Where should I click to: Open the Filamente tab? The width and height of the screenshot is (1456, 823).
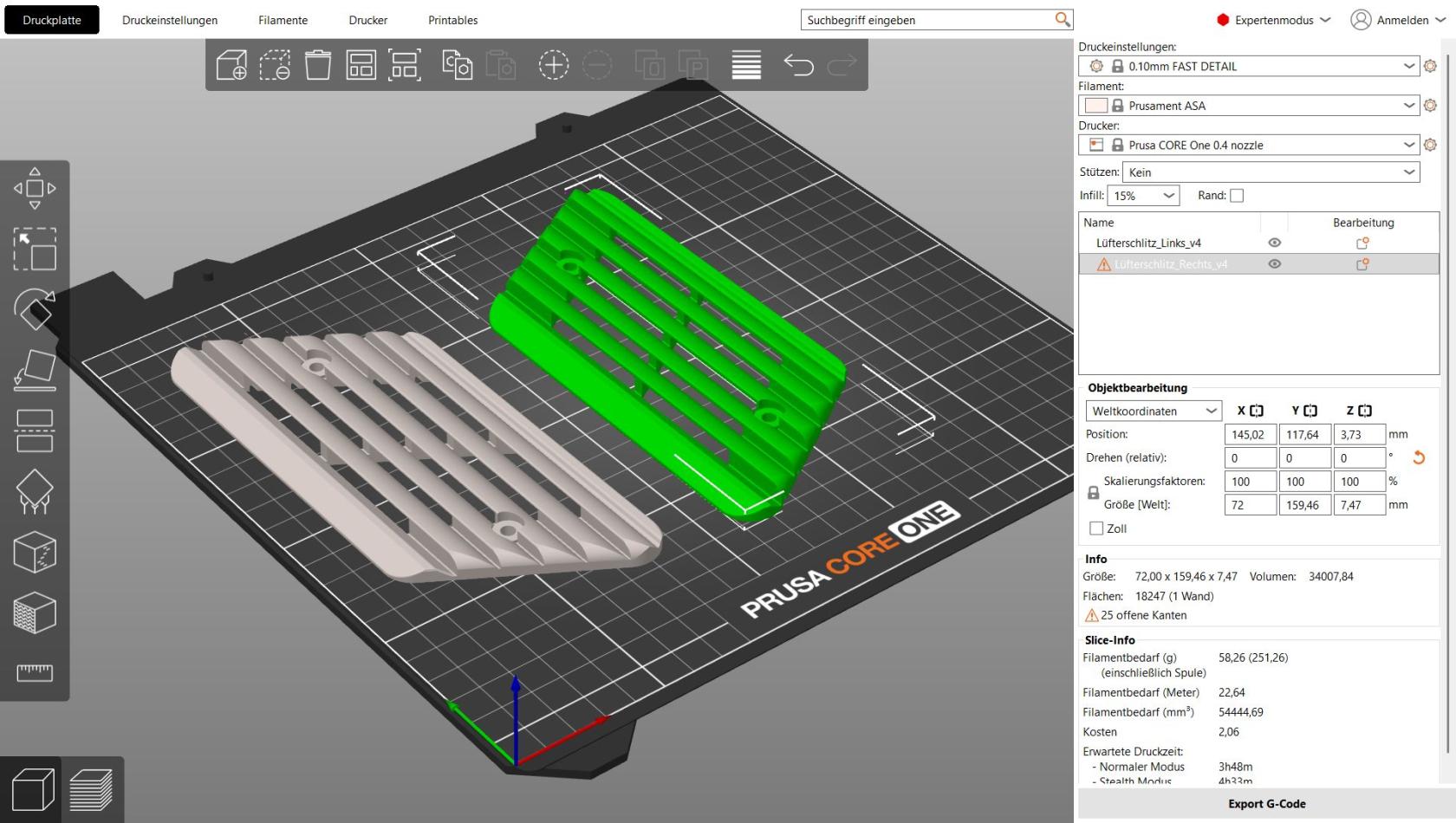pos(283,19)
